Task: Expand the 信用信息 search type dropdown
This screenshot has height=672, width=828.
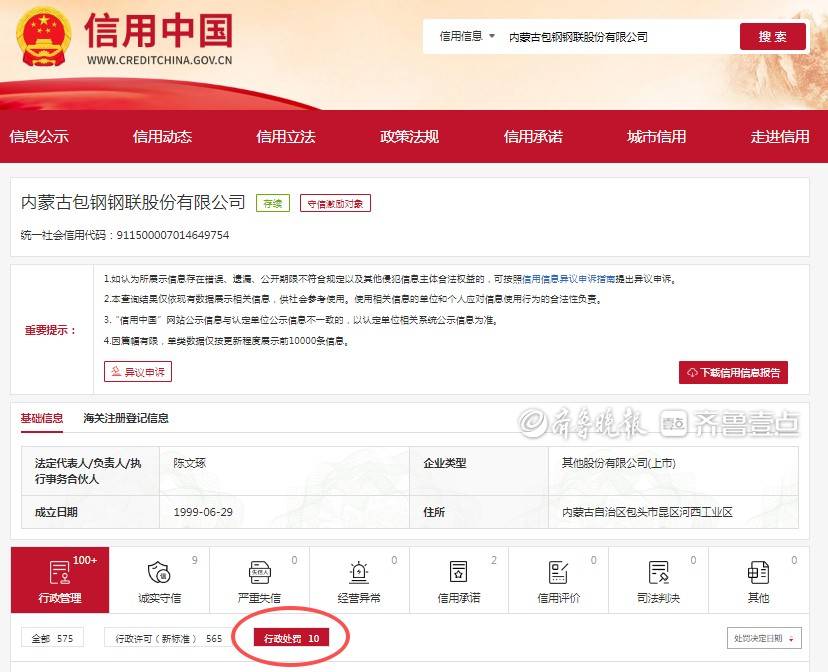Action: tap(467, 36)
